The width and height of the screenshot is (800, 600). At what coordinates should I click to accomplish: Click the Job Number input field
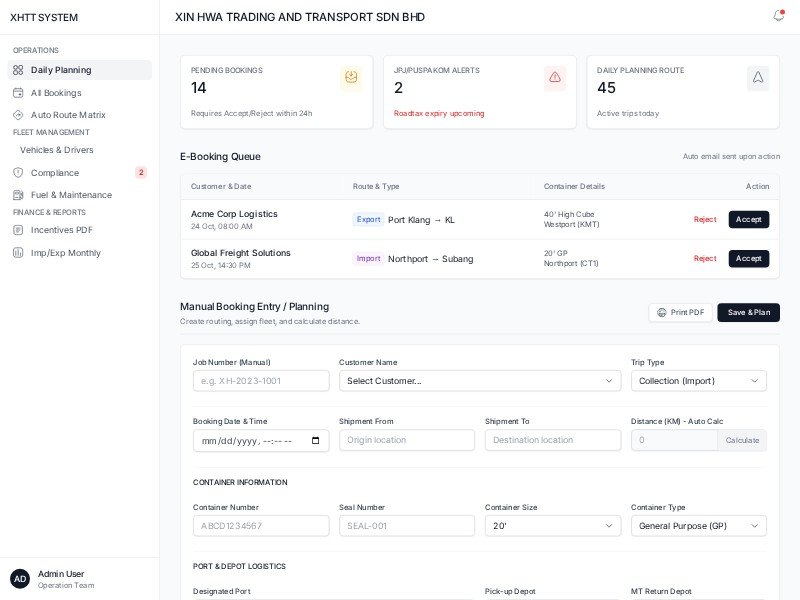[x=261, y=381]
